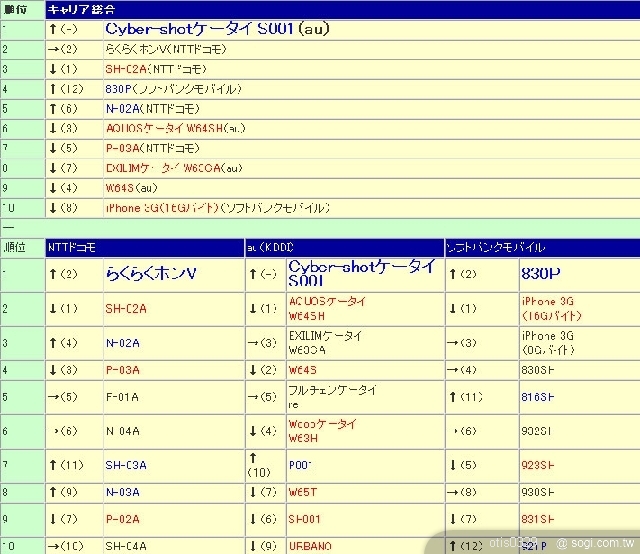
Task: Click P001 in the au column
Action: [x=300, y=465]
